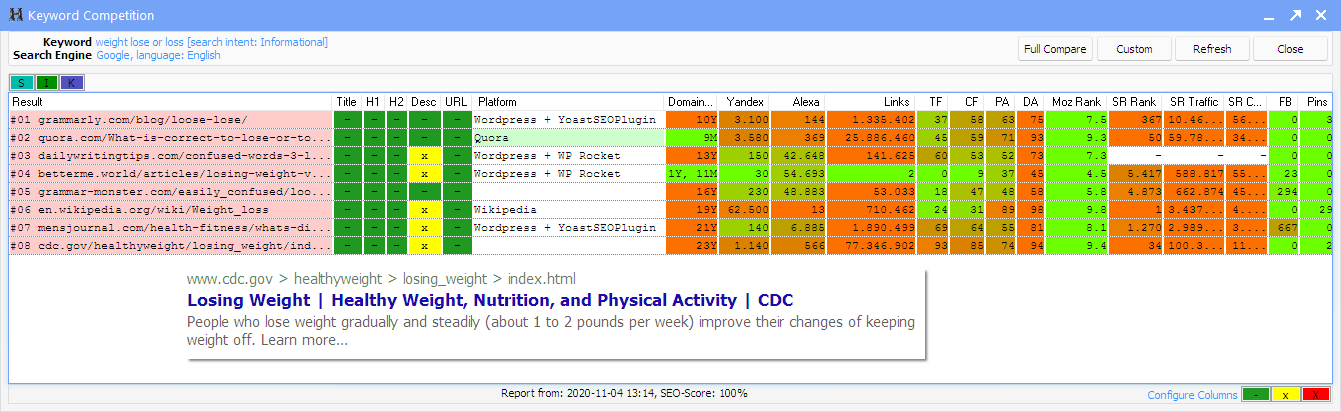This screenshot has height=412, width=1341.
Task: Open the CDC Losing Weight preview title
Action: click(490, 300)
